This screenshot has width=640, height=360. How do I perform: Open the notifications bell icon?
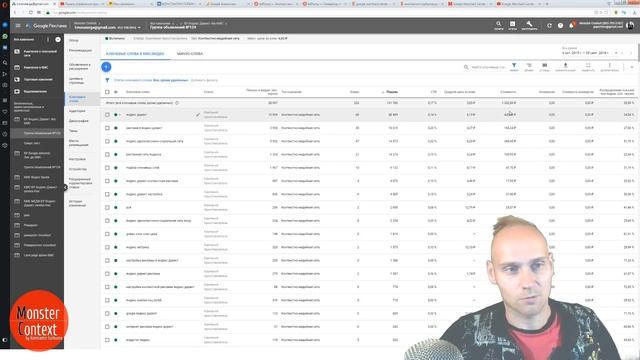pyautogui.click(x=572, y=25)
